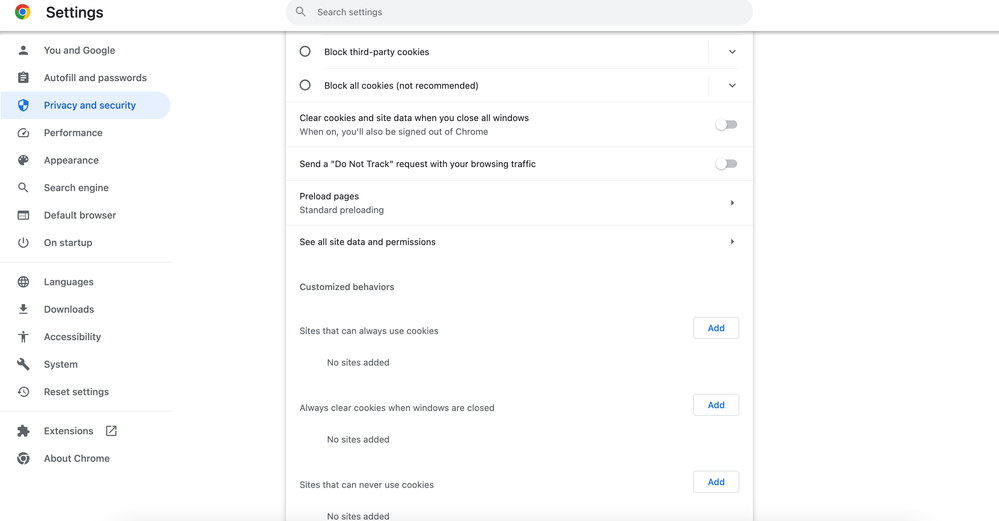Click the Performance speedometer icon
This screenshot has width=999, height=521.
[x=23, y=133]
